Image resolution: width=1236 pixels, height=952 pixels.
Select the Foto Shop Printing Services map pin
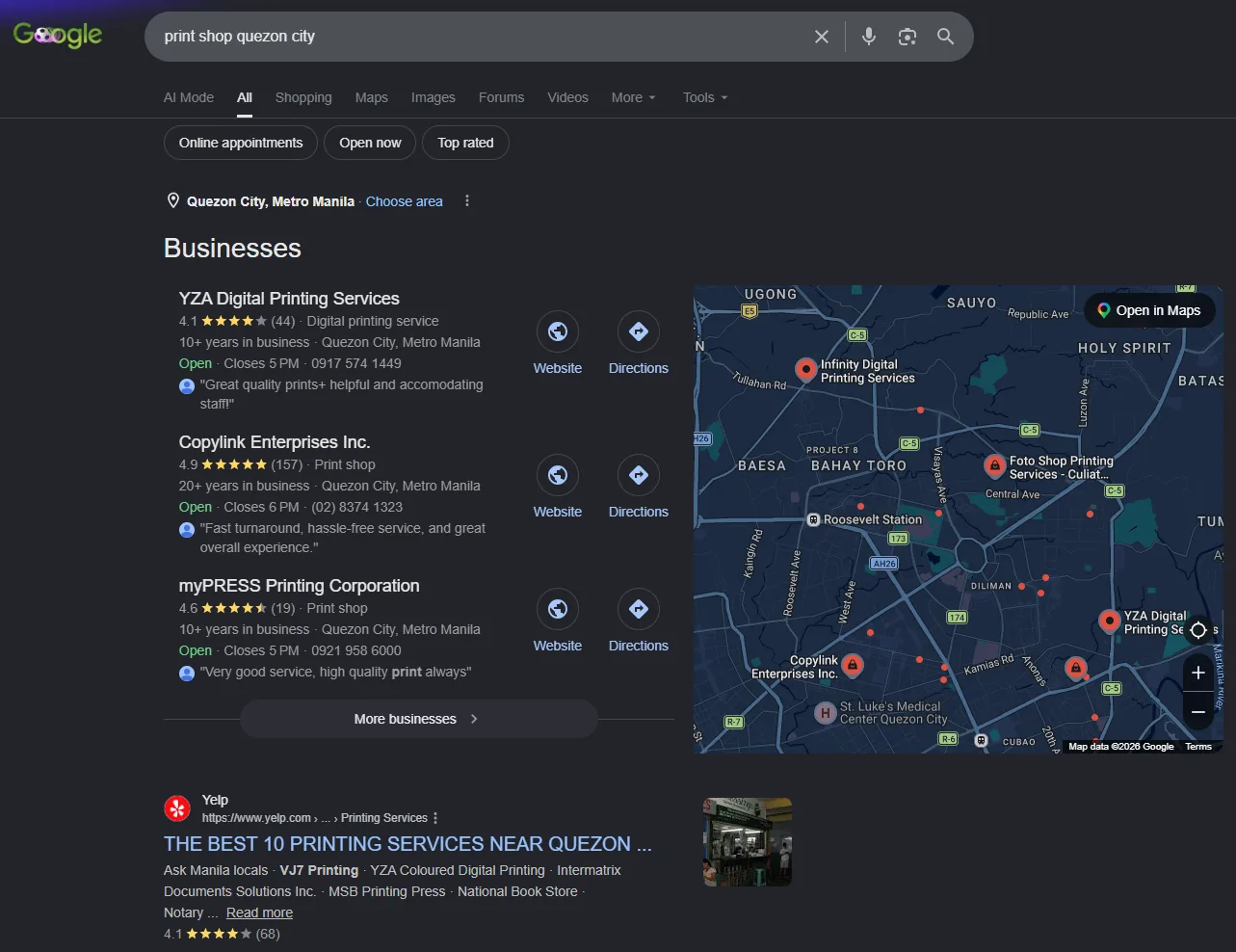pos(995,466)
